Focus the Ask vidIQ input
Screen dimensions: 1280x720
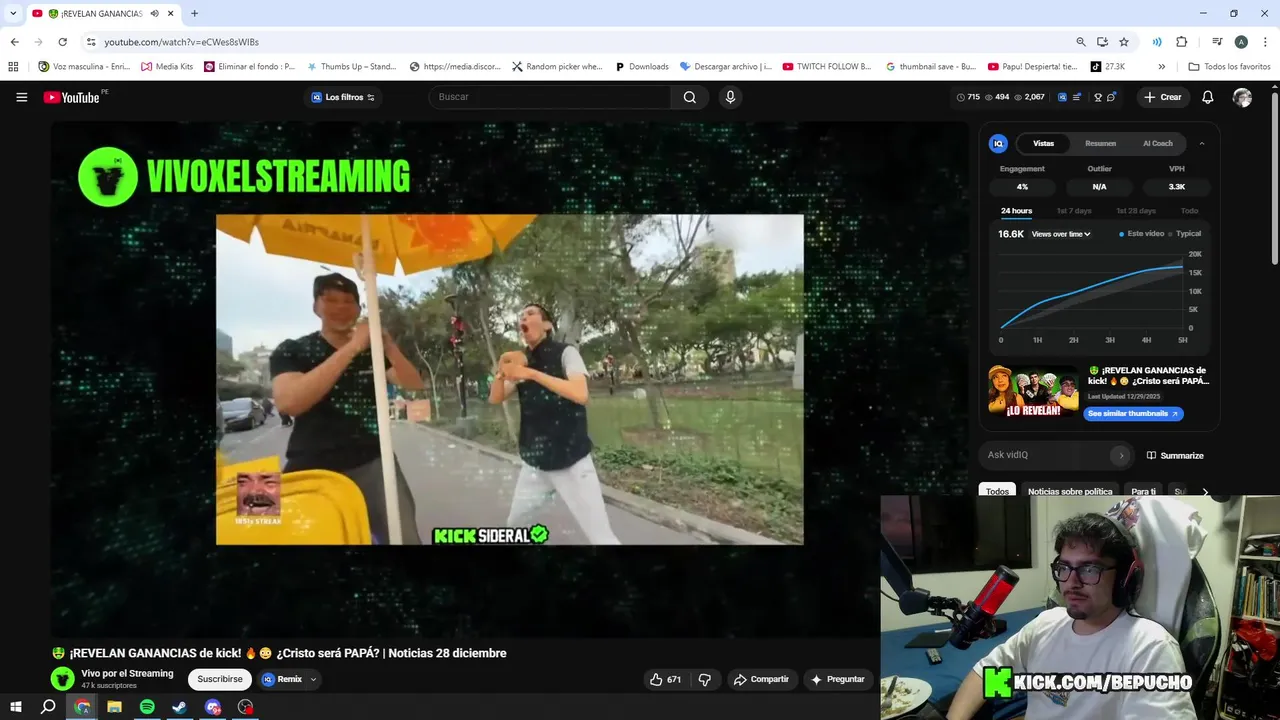tap(1045, 455)
